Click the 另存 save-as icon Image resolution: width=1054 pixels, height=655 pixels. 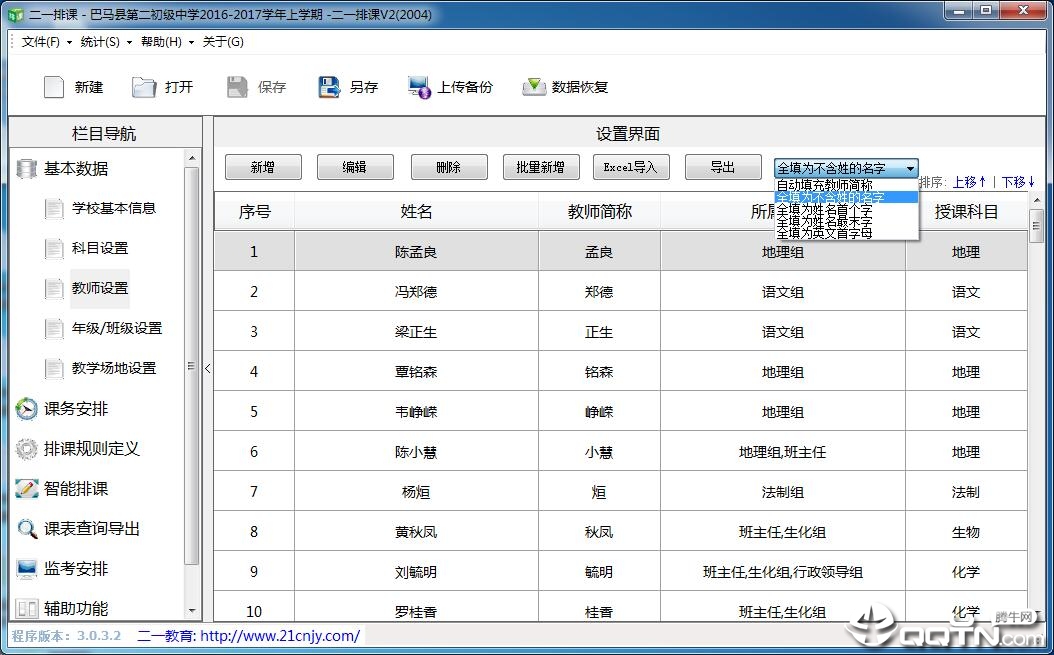[329, 87]
